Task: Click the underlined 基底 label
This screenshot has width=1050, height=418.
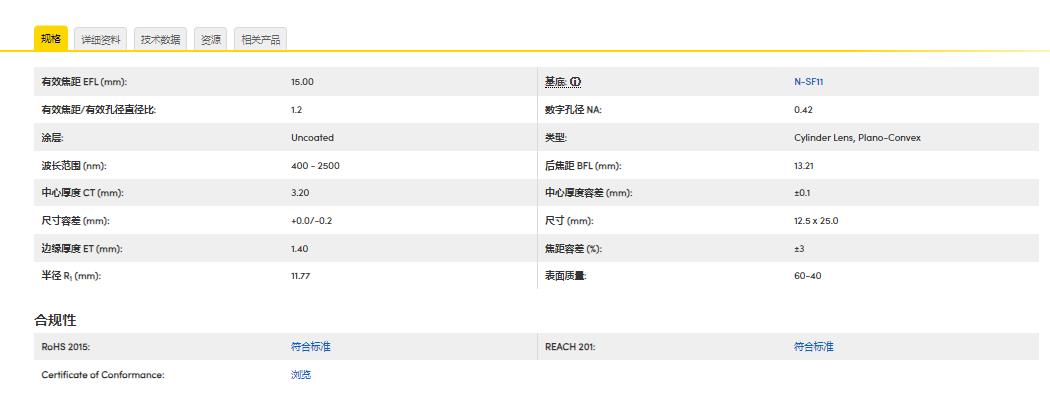Action: click(555, 82)
